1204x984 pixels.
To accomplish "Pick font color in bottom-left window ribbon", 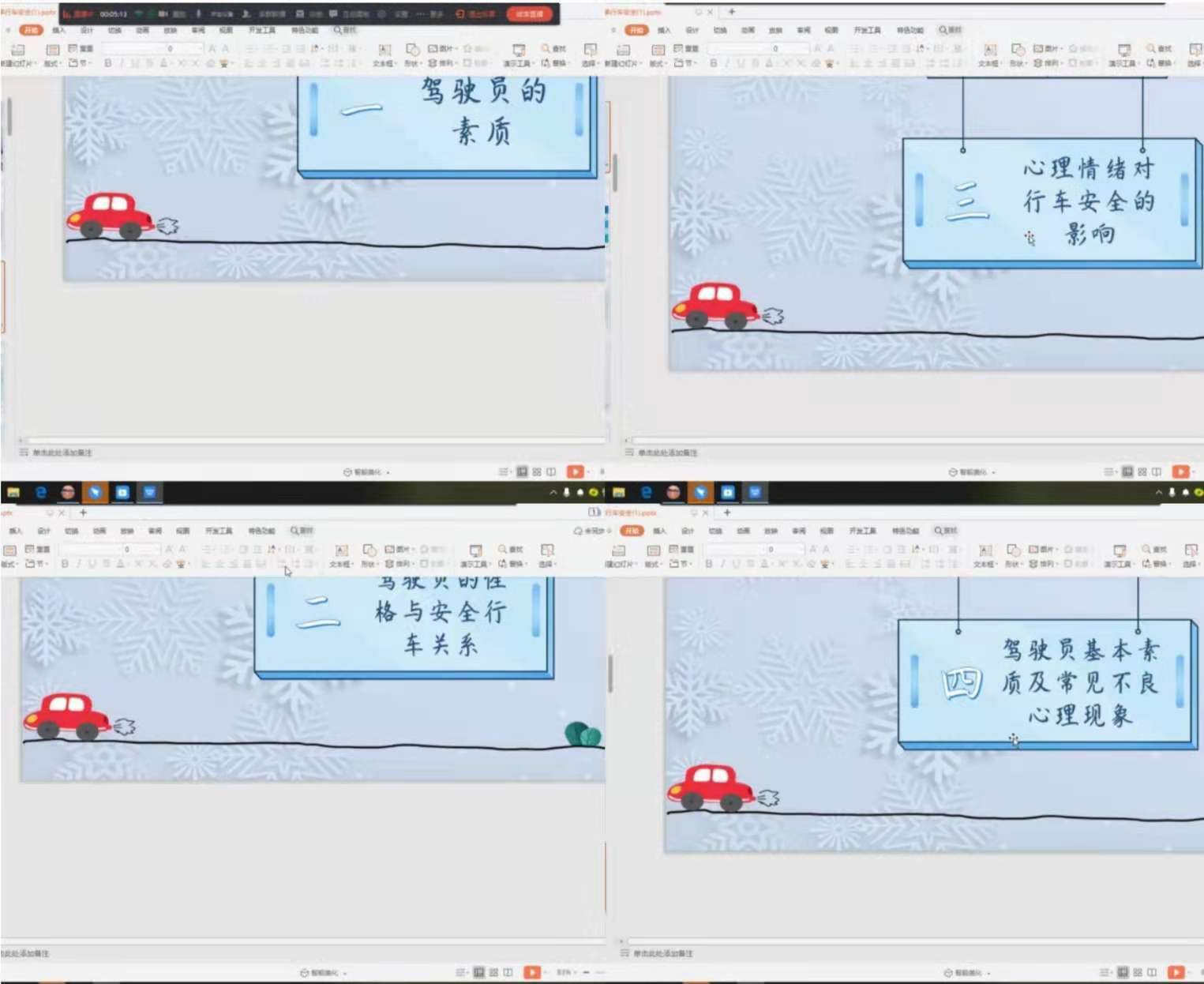I will (120, 564).
